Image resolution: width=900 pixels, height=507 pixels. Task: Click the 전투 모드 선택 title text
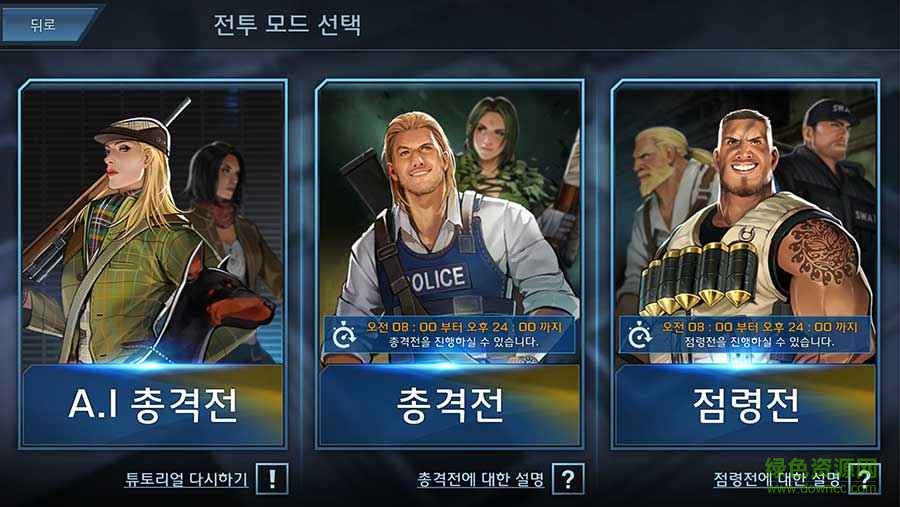288,25
